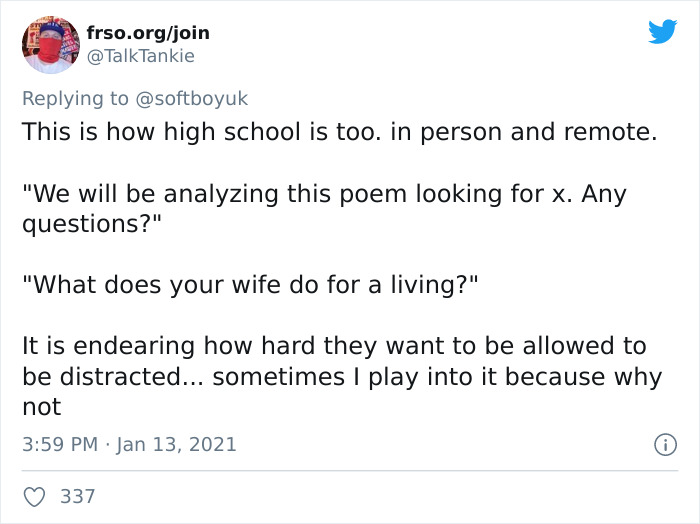Open the TalkTankie profile avatar

[x=50, y=45]
